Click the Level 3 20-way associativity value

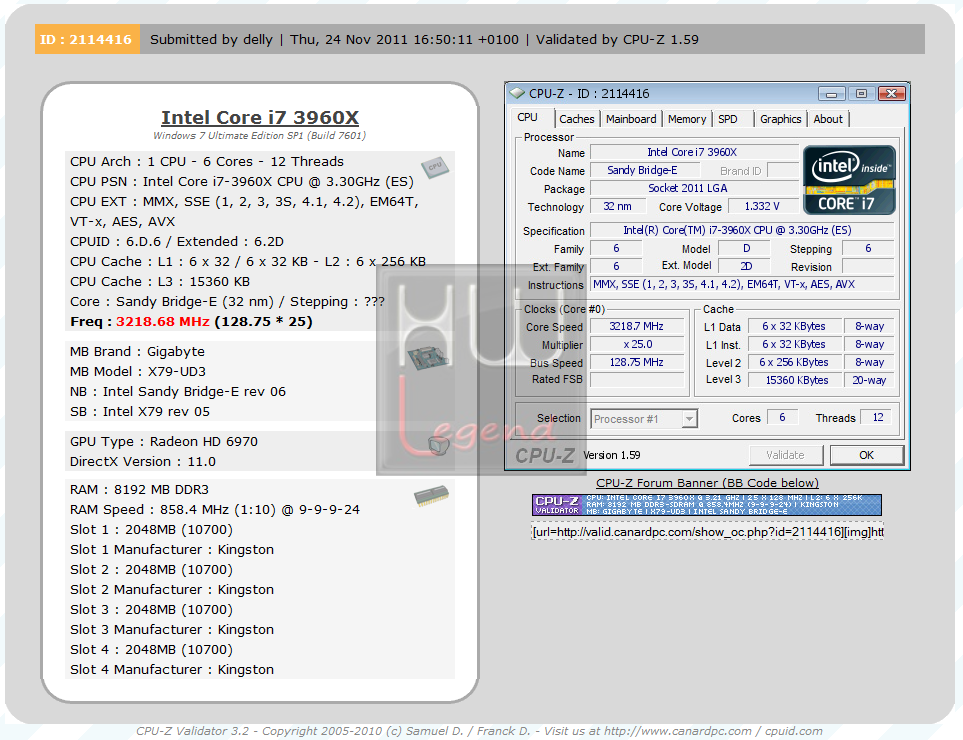tap(869, 380)
